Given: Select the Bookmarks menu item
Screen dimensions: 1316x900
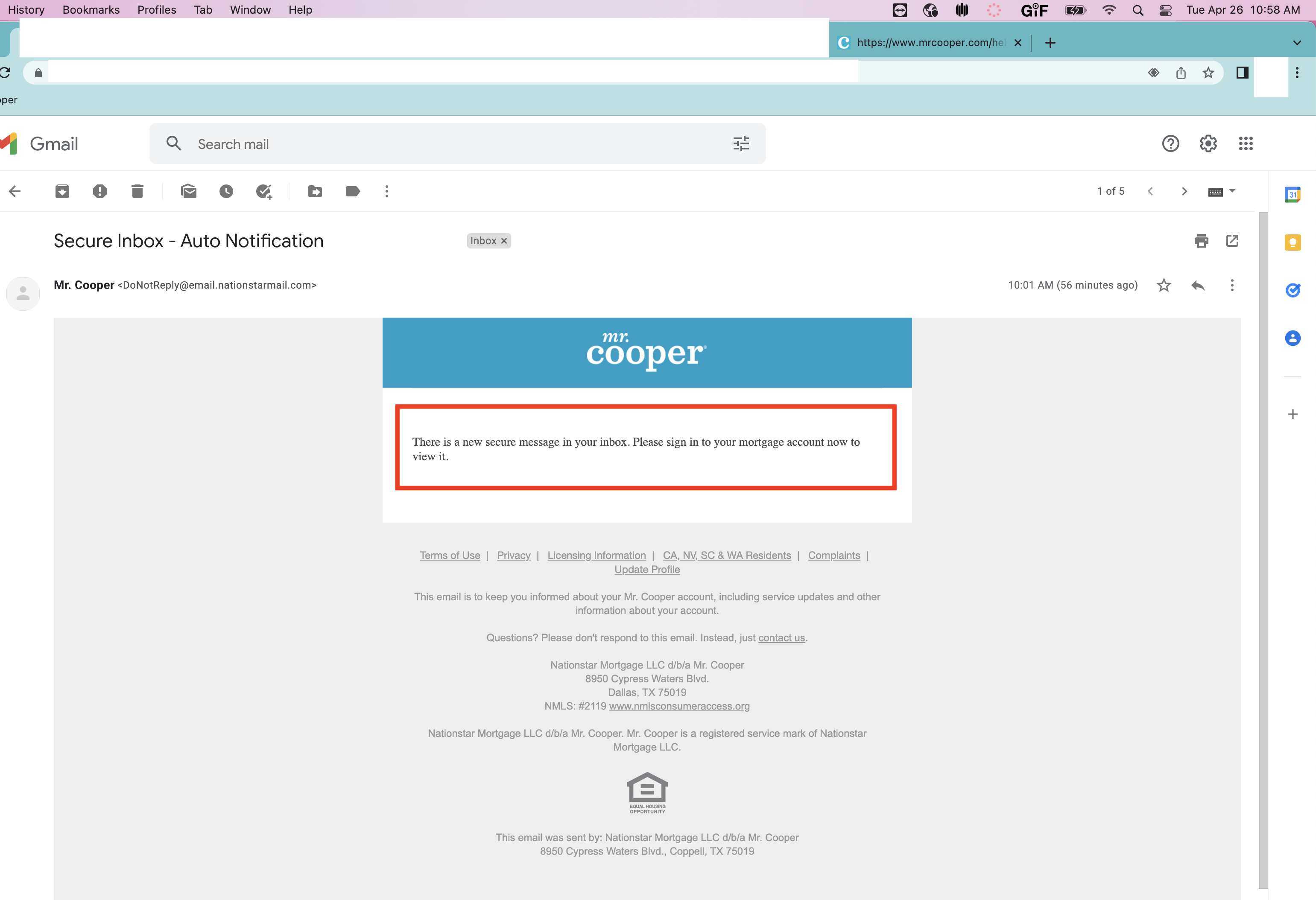Looking at the screenshot, I should pos(91,9).
